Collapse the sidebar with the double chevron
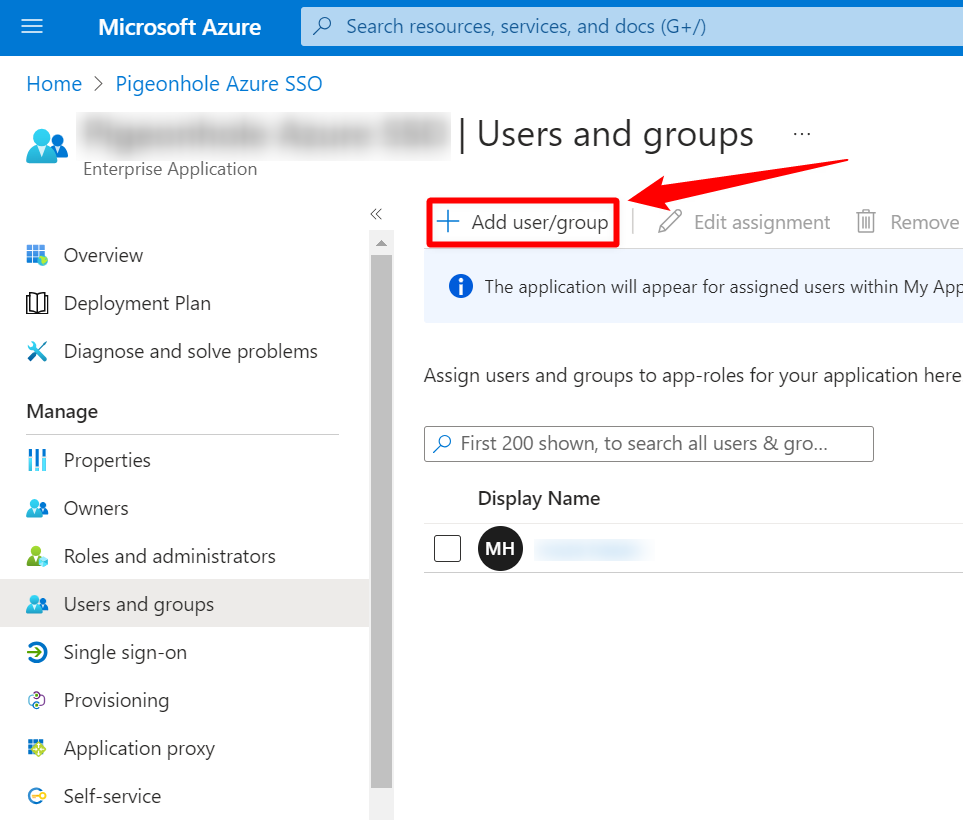Viewport: 963px width, 820px height. pyautogui.click(x=376, y=214)
